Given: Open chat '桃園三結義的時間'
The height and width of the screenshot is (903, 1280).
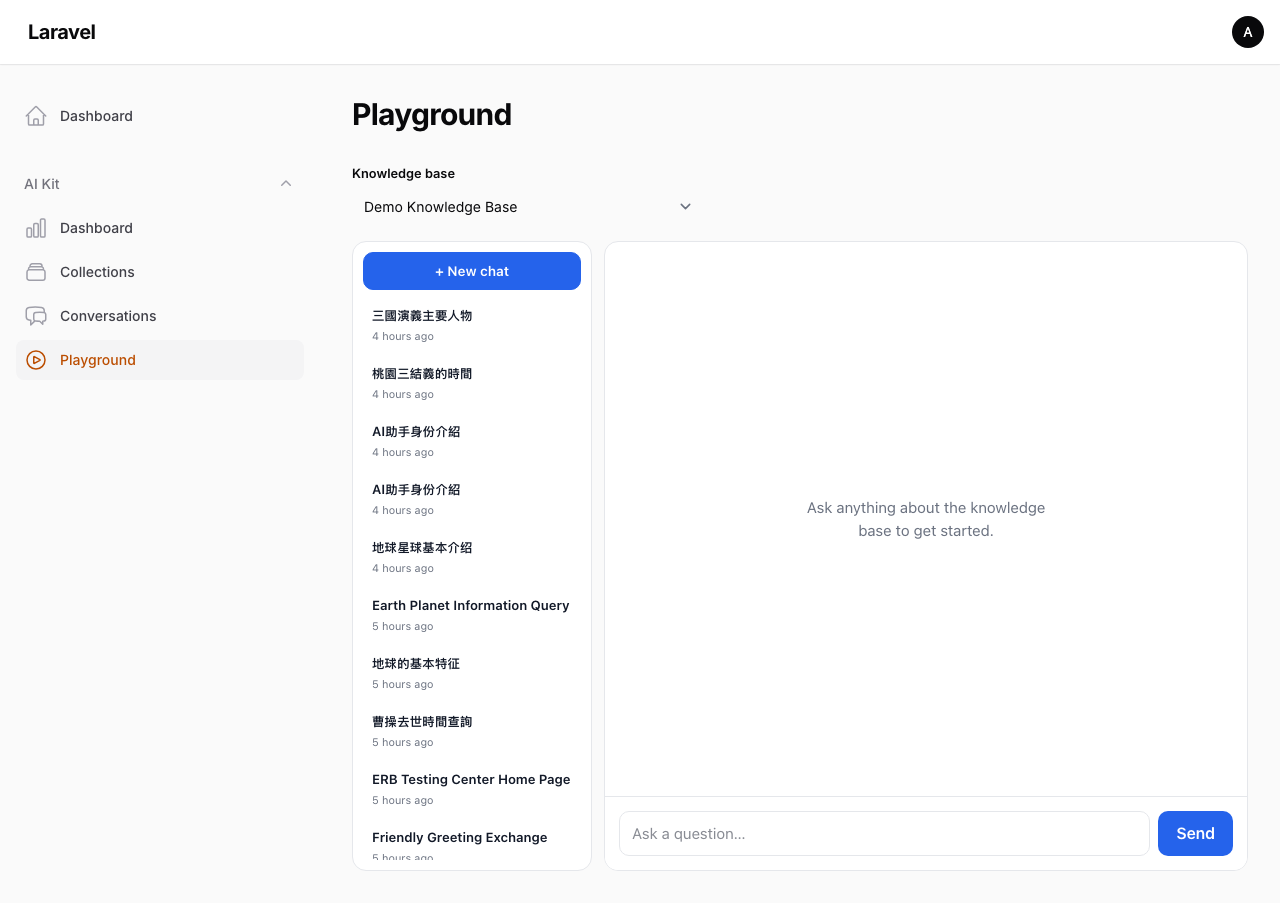Looking at the screenshot, I should [x=472, y=383].
